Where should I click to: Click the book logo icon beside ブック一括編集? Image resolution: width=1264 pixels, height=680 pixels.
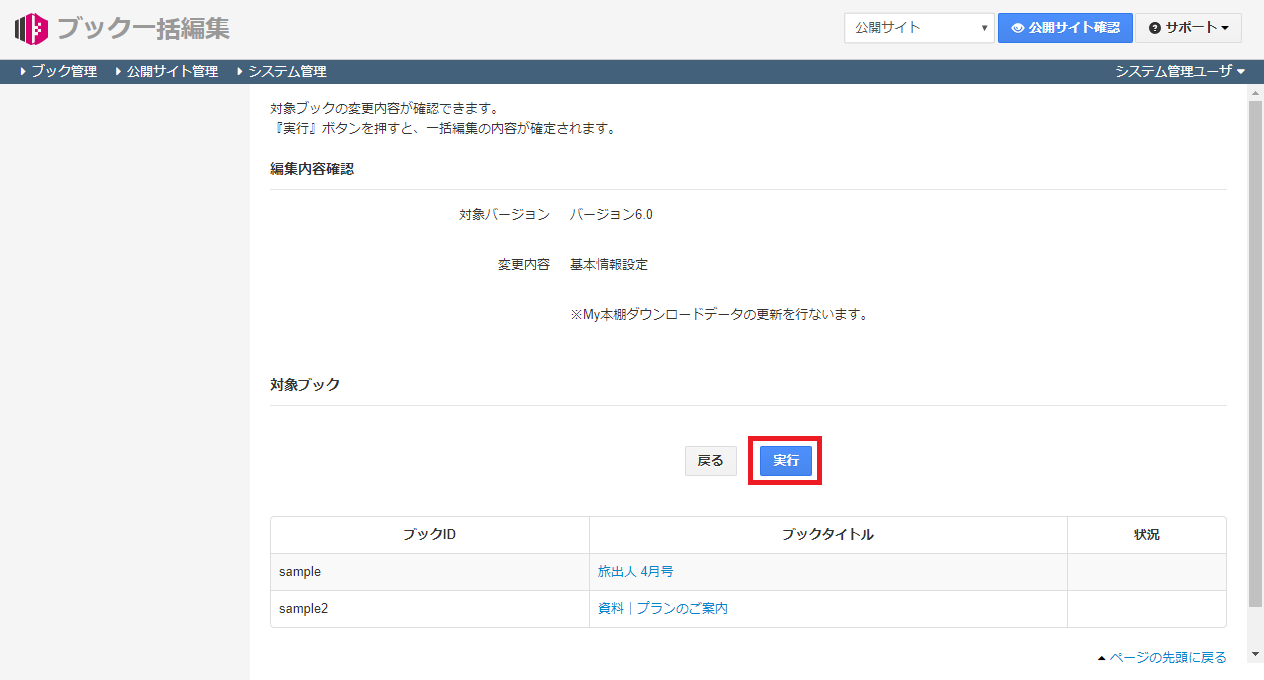31,29
